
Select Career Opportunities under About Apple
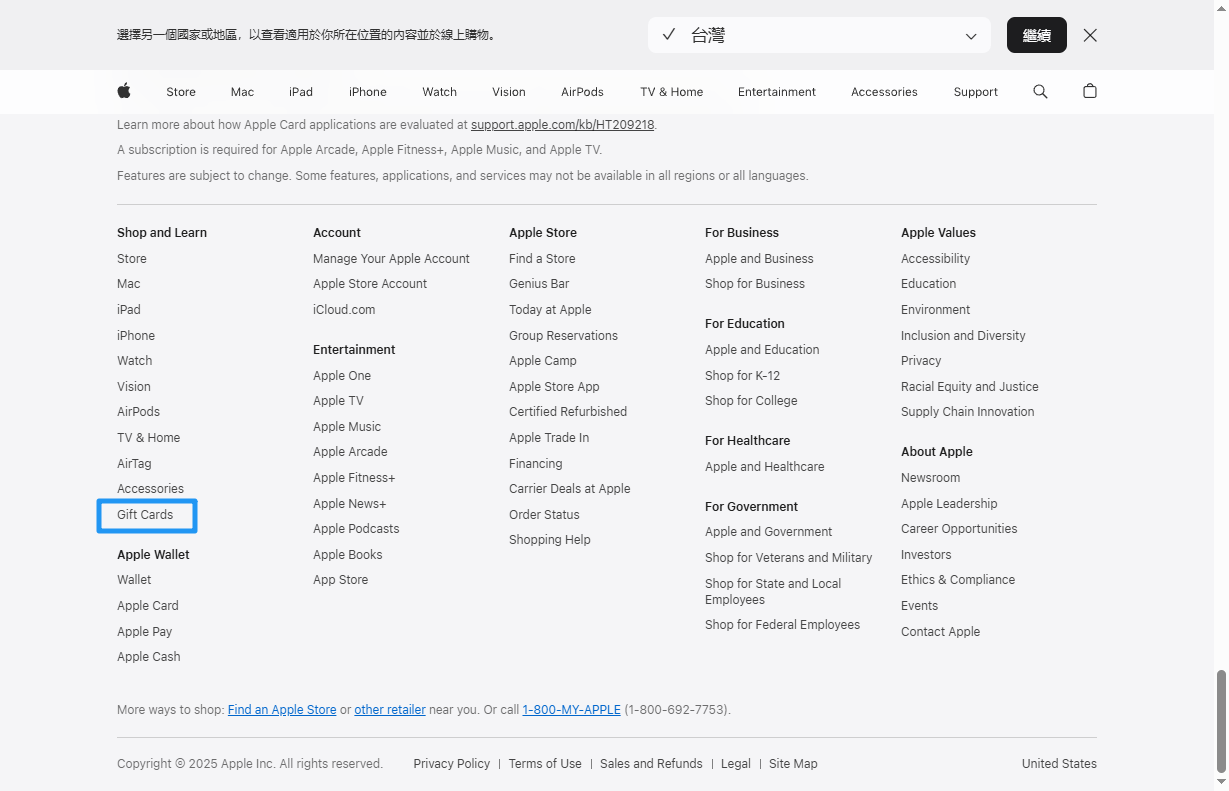click(x=958, y=529)
